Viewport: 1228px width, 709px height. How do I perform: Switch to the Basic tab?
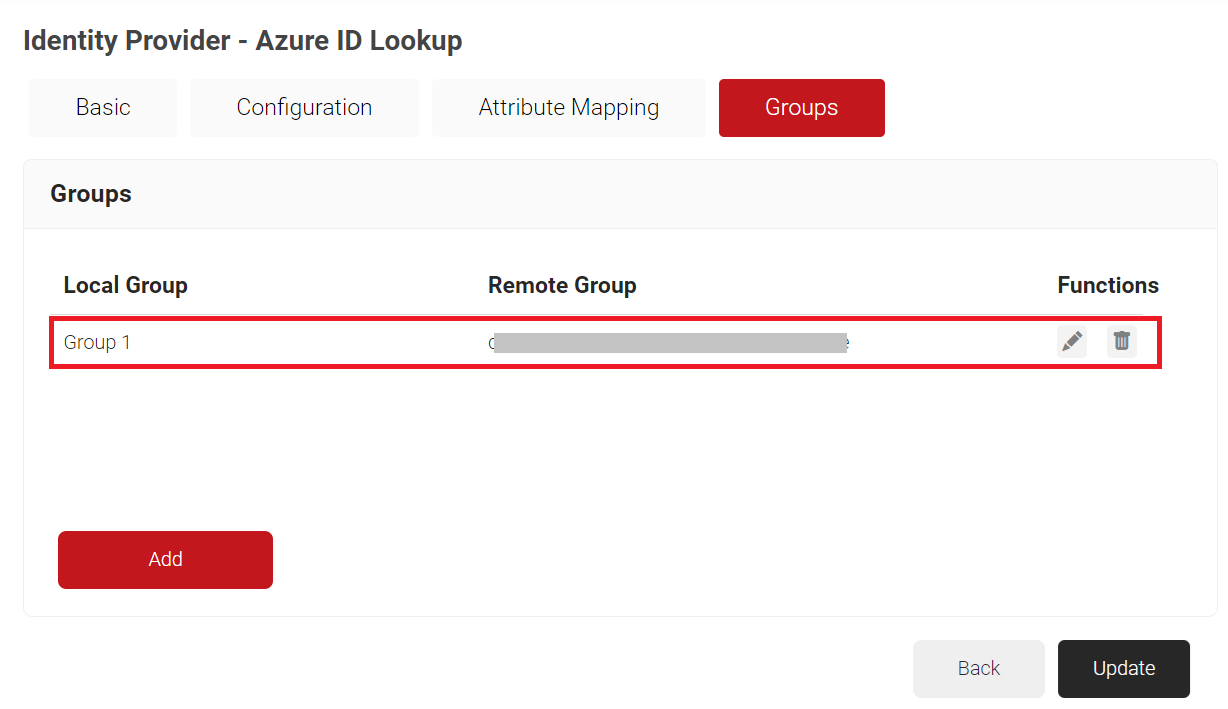pyautogui.click(x=103, y=108)
